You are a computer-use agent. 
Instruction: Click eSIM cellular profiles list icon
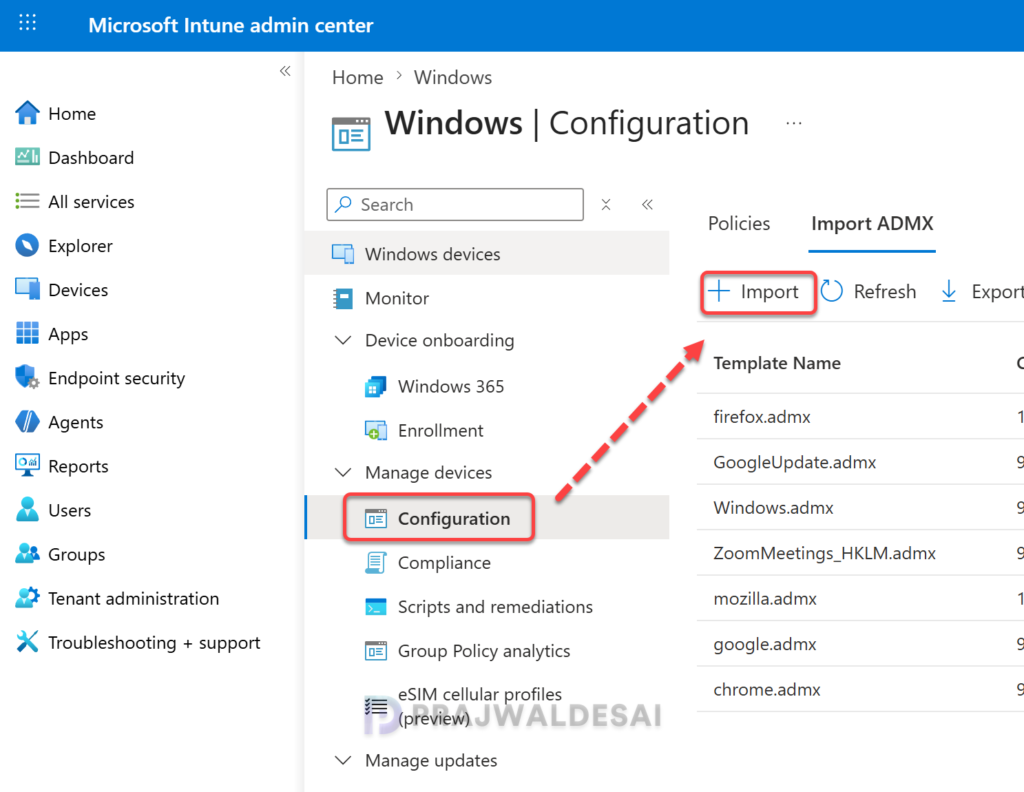pos(376,706)
